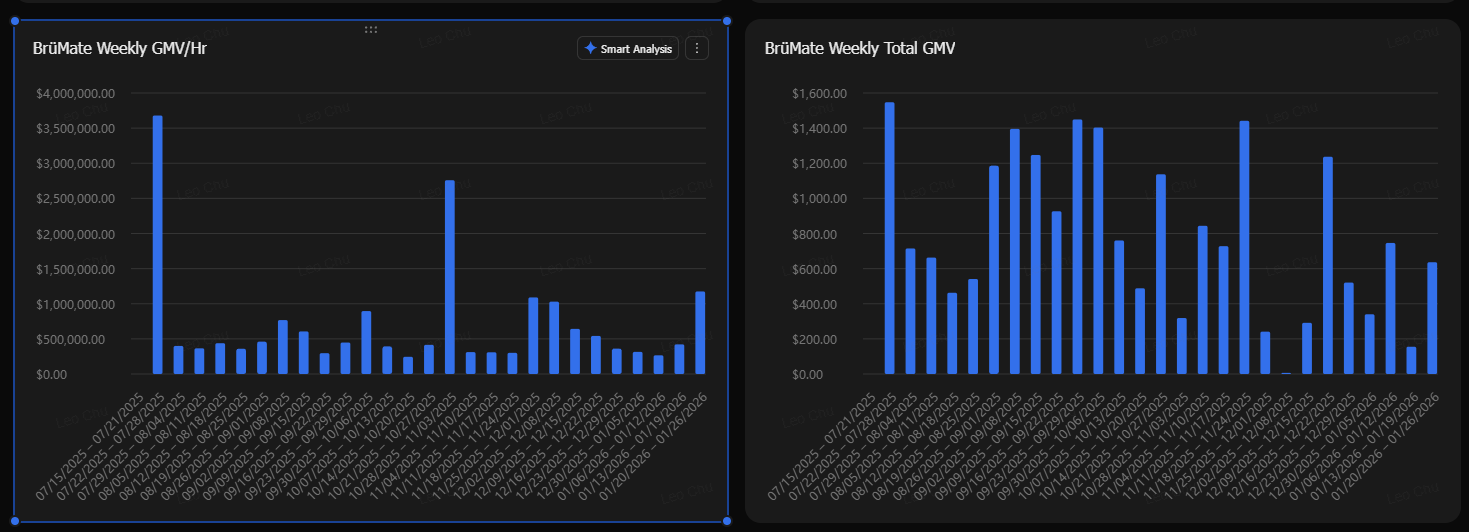Viewport: 1469px width, 532px height.
Task: Click the top-left corner selection handle
Action: pos(14,20)
